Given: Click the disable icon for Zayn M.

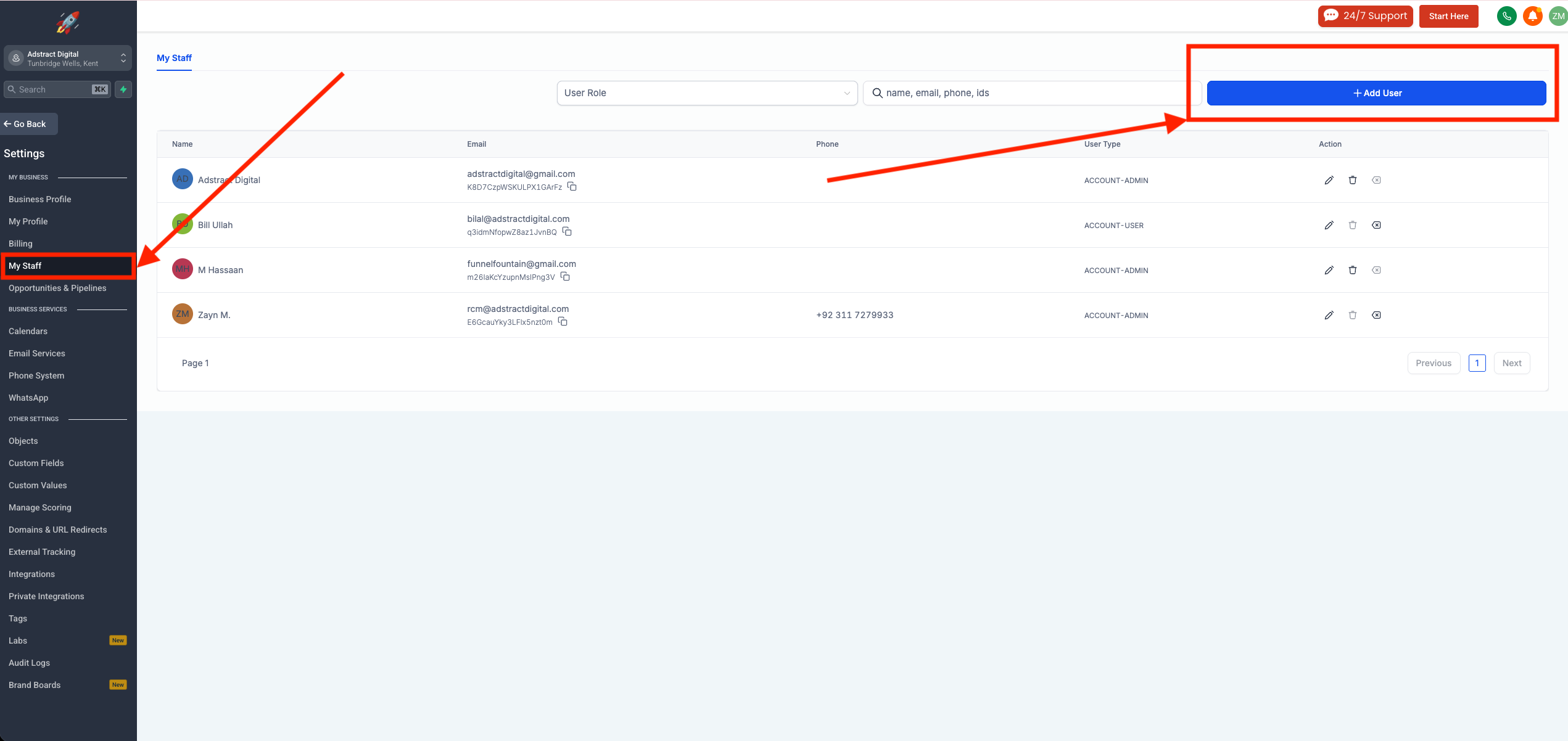Looking at the screenshot, I should pos(1376,315).
